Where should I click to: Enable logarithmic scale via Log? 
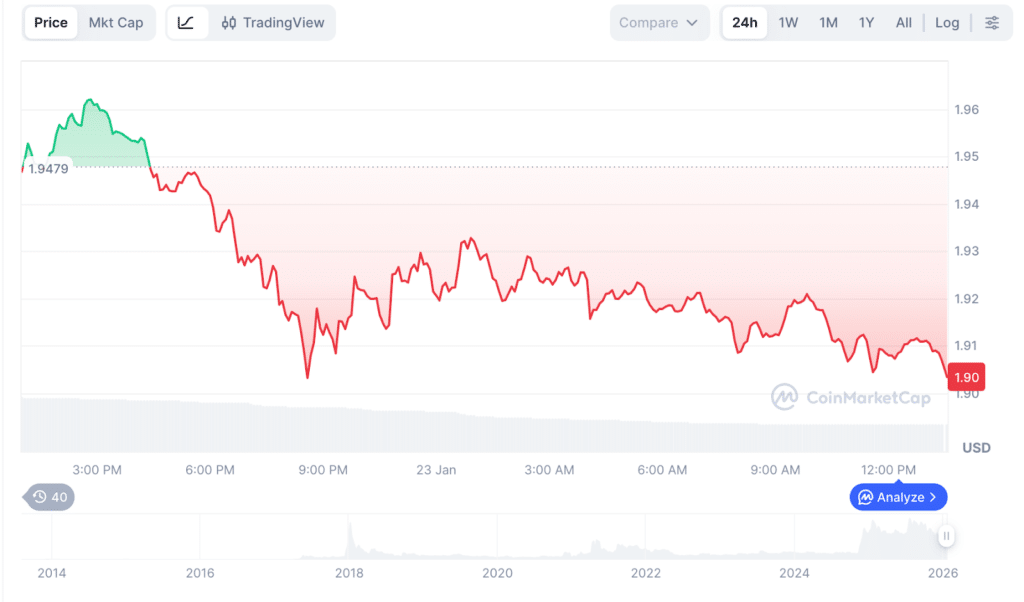947,22
